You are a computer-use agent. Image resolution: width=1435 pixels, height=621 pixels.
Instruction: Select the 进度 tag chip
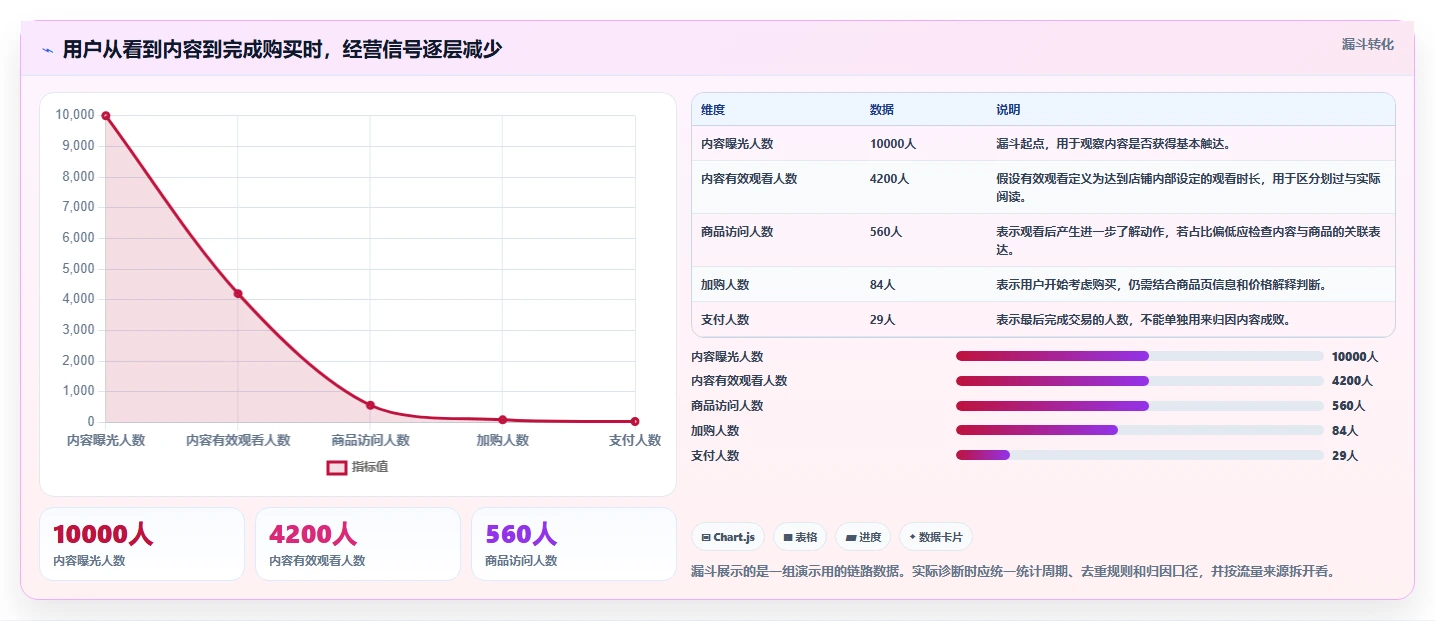[x=863, y=537]
